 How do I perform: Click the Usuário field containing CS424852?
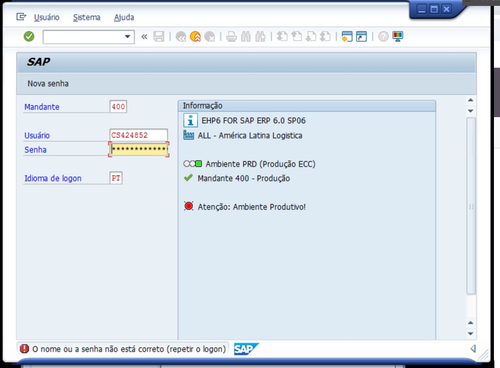[139, 135]
